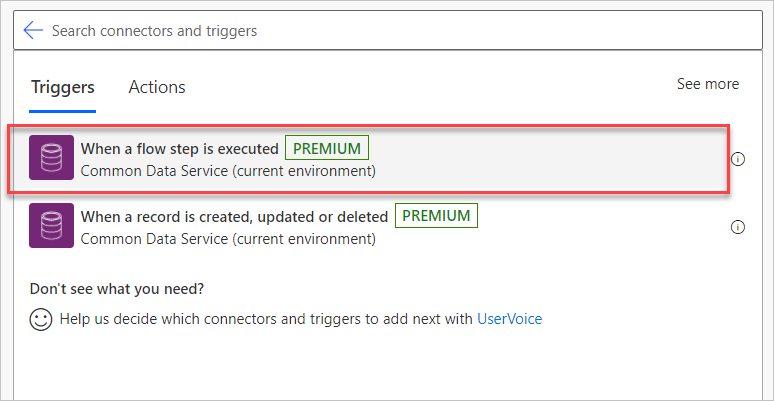Choose 'When a record is created, updated or deleted'

(234, 216)
